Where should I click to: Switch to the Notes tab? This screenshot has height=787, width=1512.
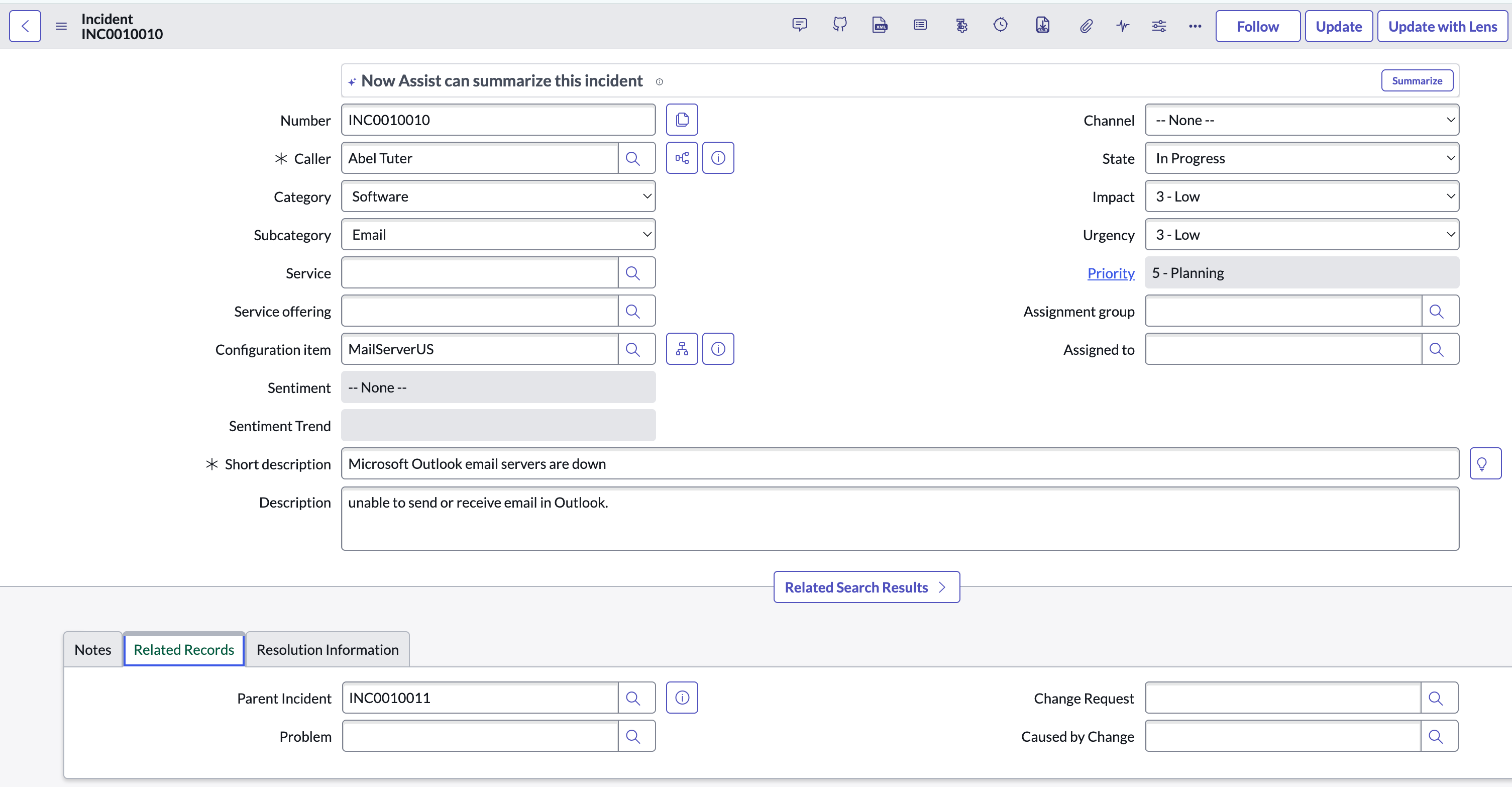coord(93,649)
